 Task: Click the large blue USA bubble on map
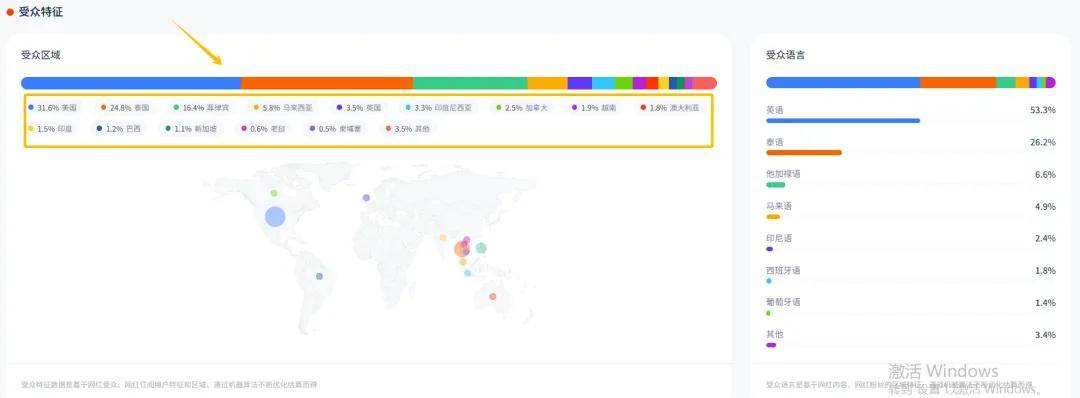pyautogui.click(x=275, y=216)
